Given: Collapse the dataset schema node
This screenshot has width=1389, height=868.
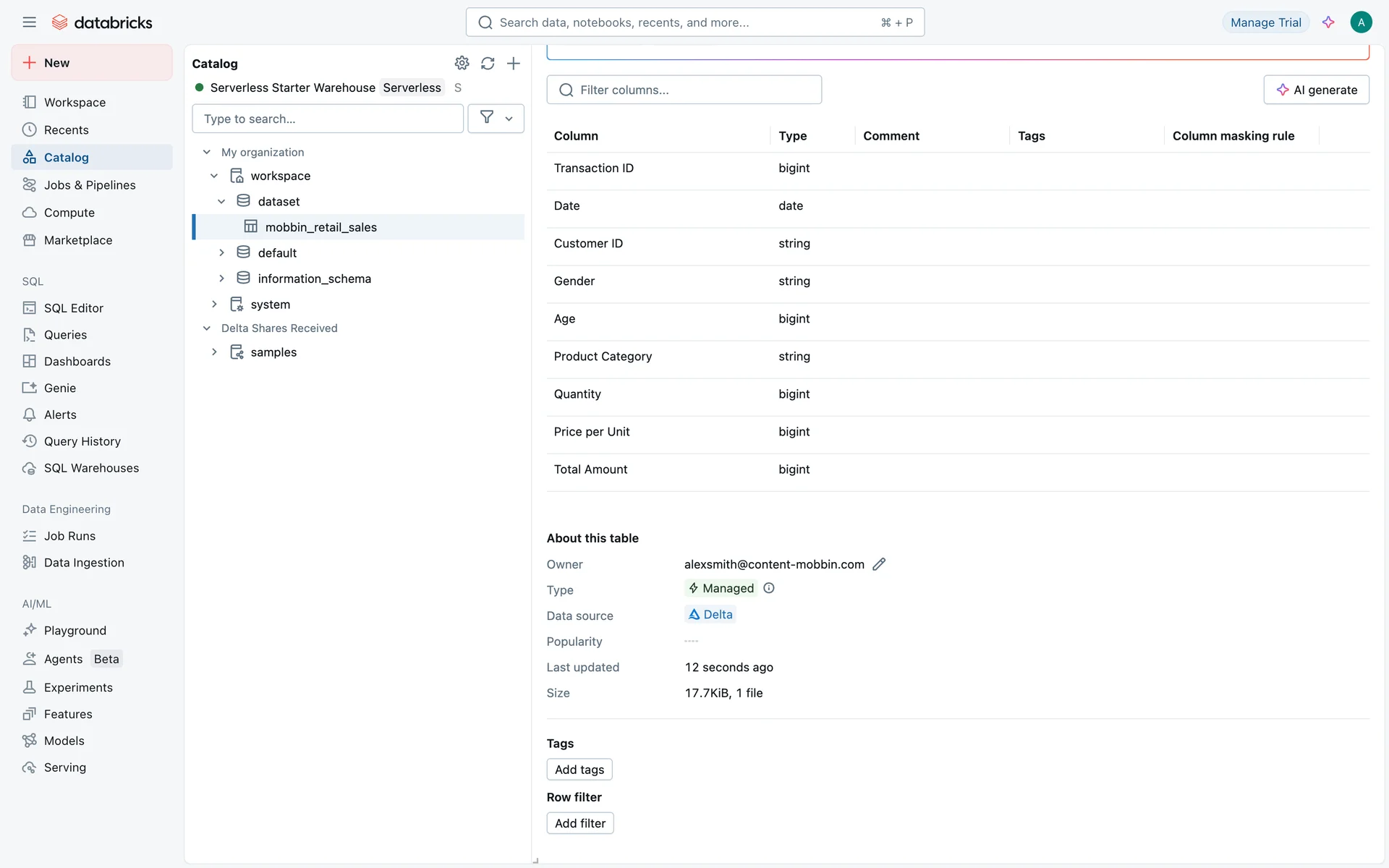Looking at the screenshot, I should point(221,202).
